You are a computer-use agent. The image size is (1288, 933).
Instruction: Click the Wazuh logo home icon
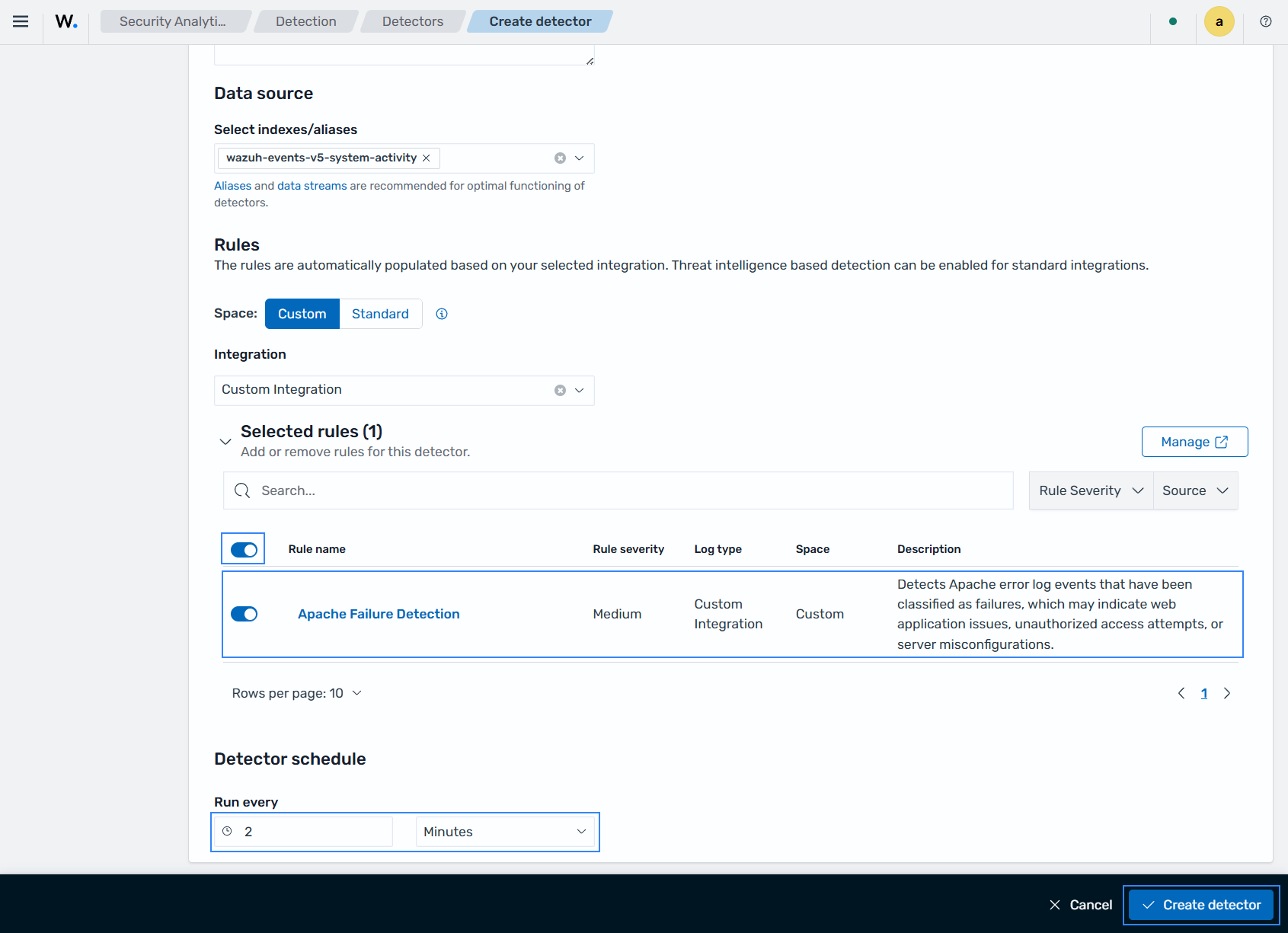click(x=66, y=21)
